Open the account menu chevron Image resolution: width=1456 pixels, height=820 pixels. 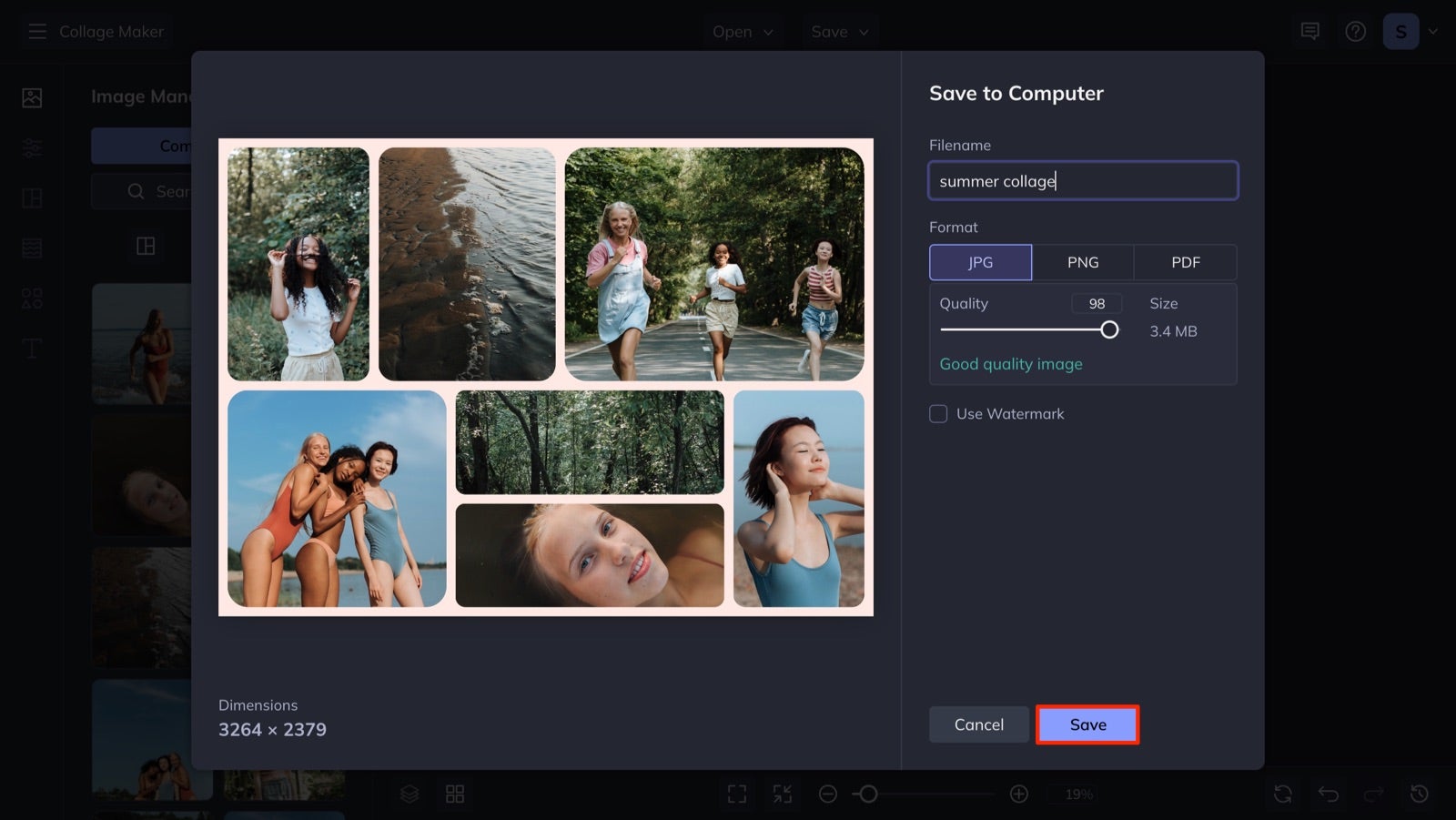tap(1433, 32)
